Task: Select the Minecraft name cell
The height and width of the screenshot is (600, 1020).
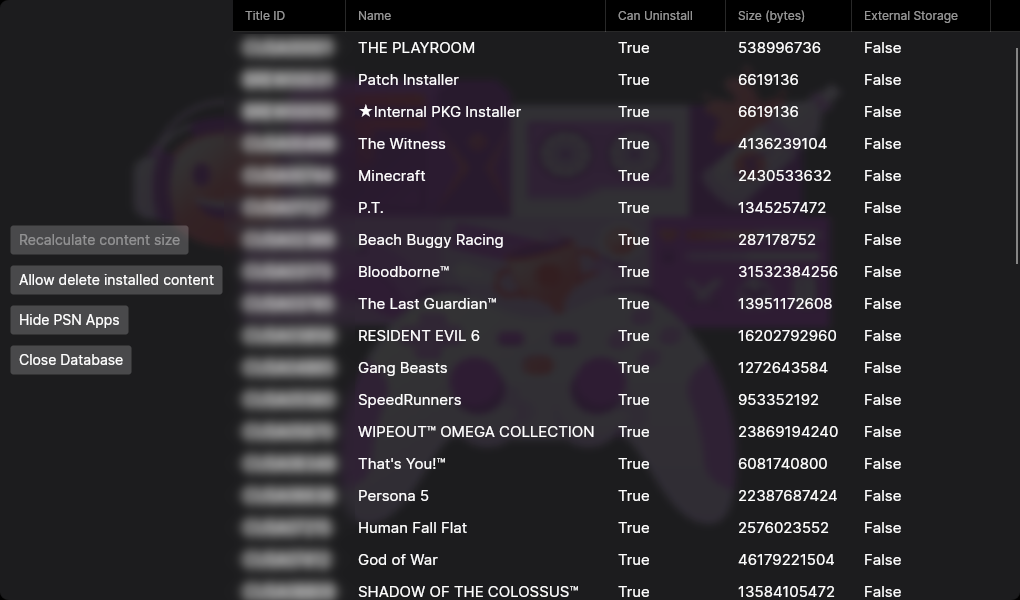Action: pos(392,176)
